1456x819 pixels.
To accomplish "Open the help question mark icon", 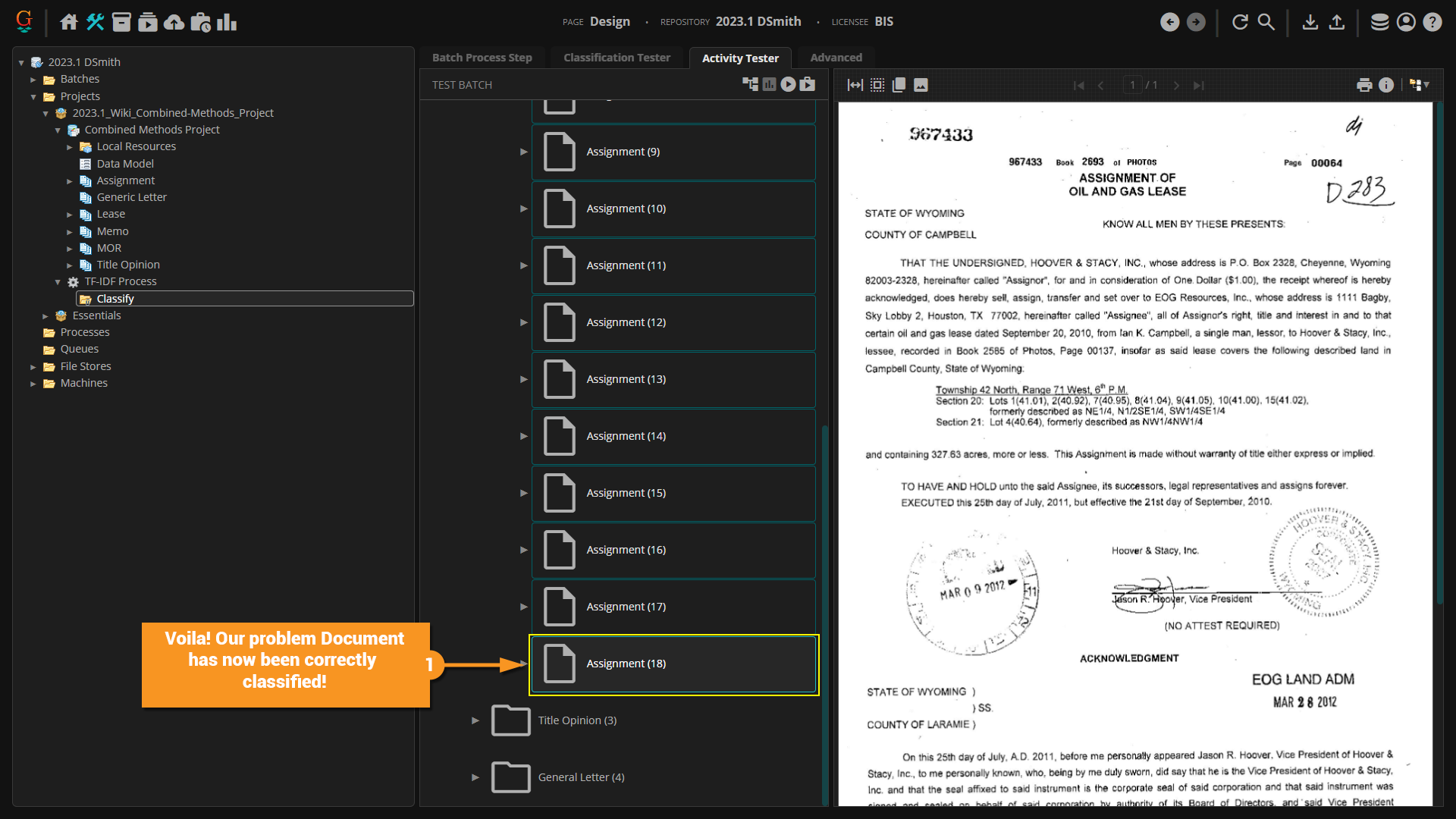I will pos(1432,22).
